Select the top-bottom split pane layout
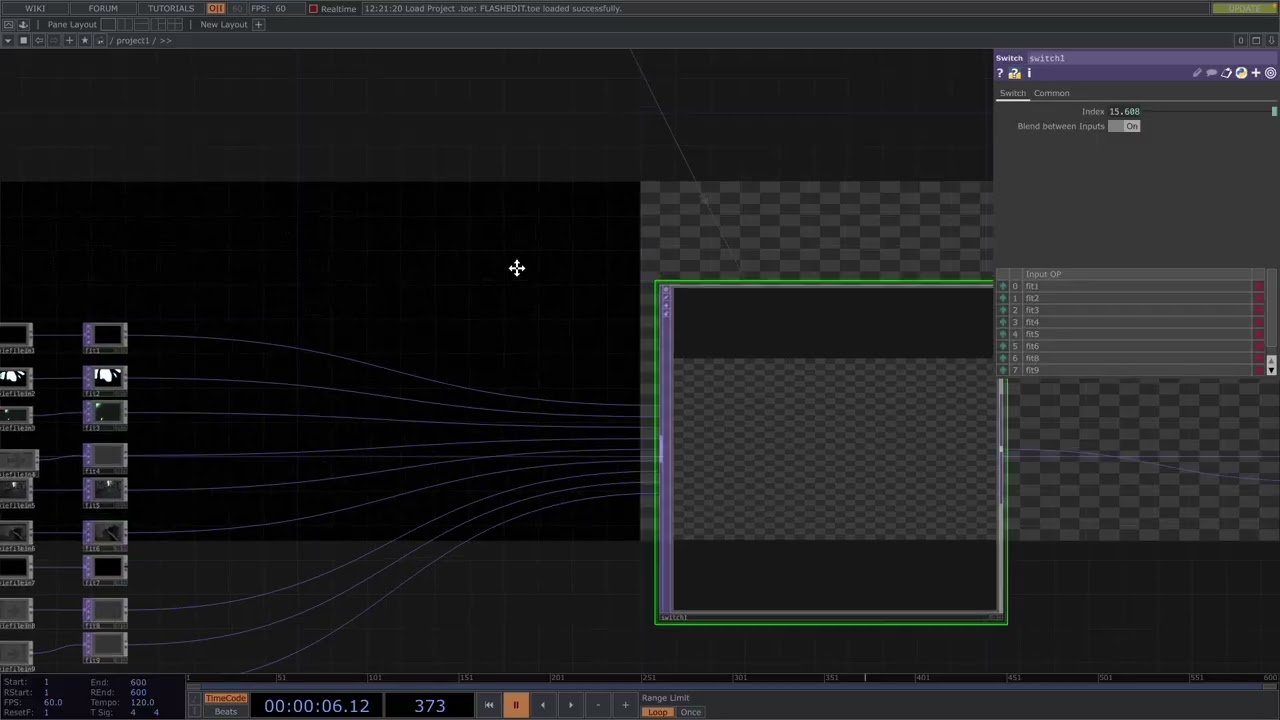This screenshot has height=720, width=1280. (141, 24)
